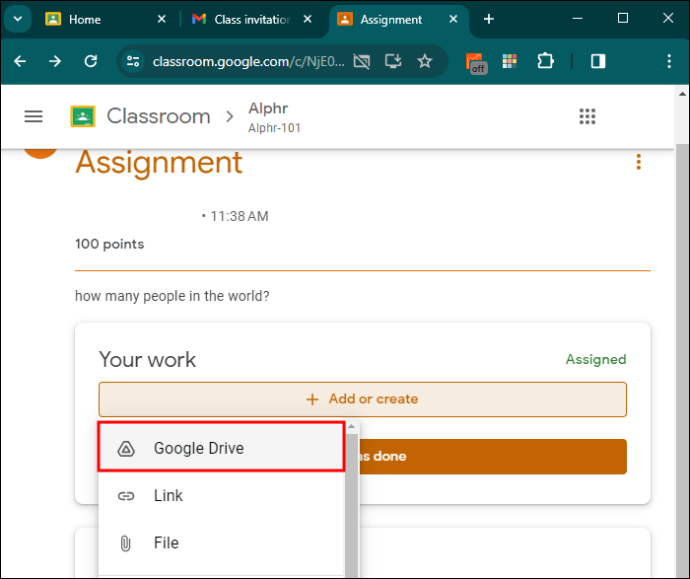View site information icon
Screen dimensions: 690x579
click(133, 61)
